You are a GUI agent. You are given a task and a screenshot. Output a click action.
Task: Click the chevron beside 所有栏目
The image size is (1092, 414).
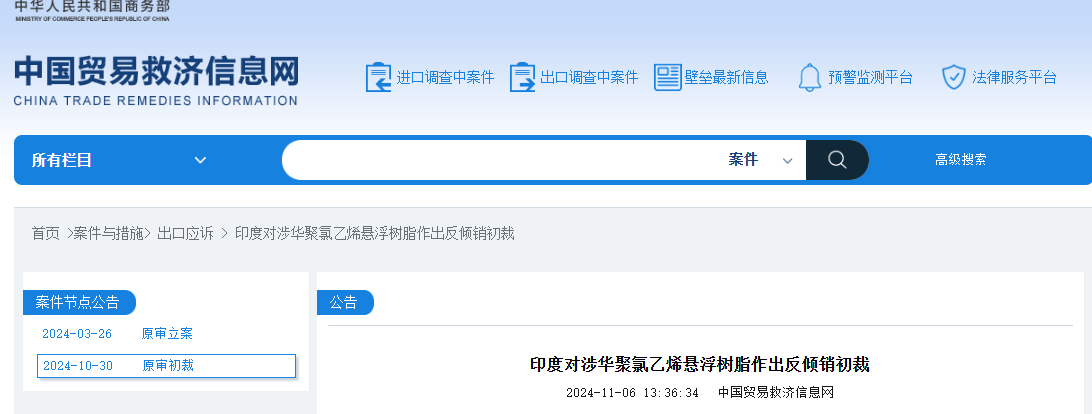(x=201, y=160)
